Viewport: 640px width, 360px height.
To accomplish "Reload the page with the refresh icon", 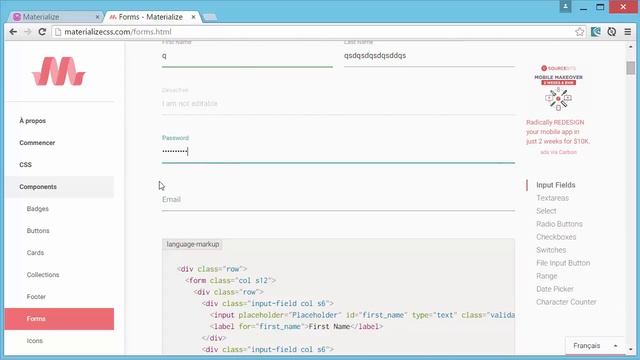I will (42, 32).
